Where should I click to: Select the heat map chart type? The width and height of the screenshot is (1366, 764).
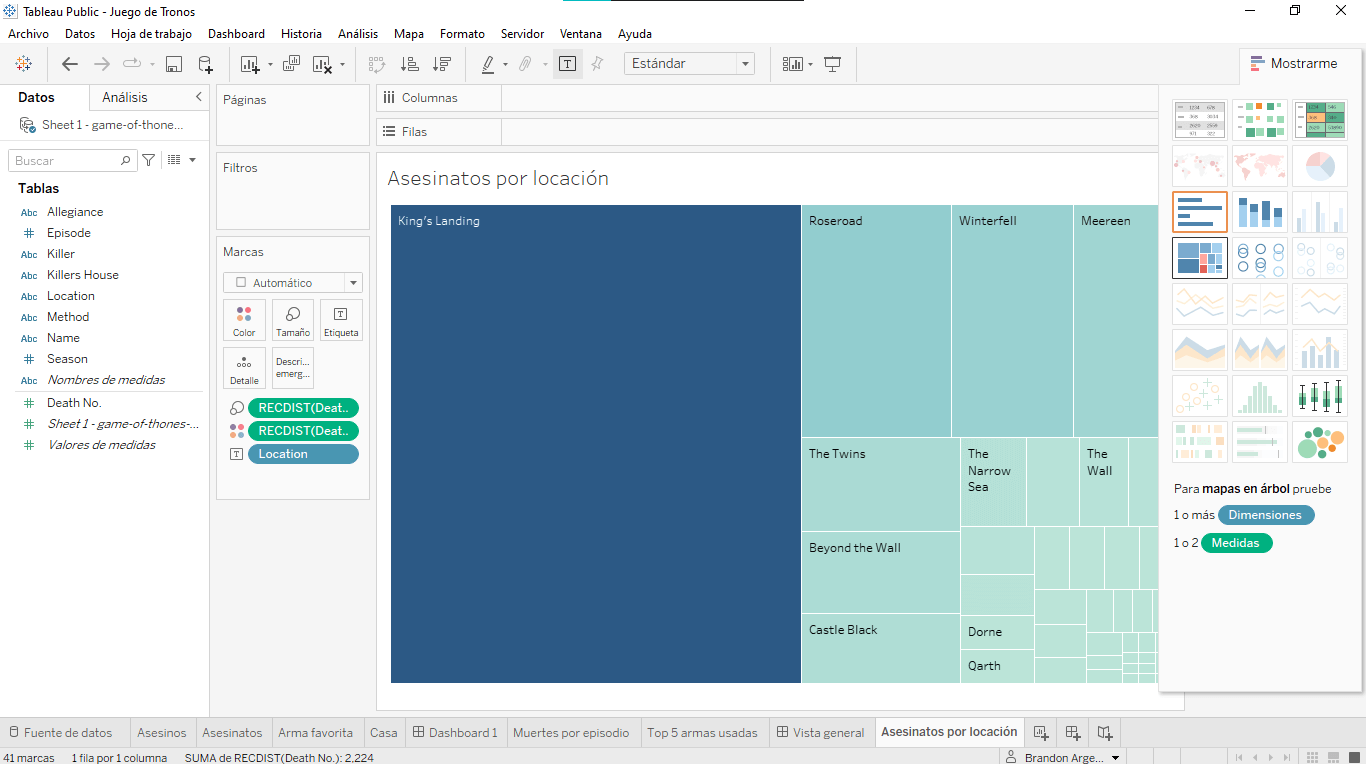coord(1260,120)
